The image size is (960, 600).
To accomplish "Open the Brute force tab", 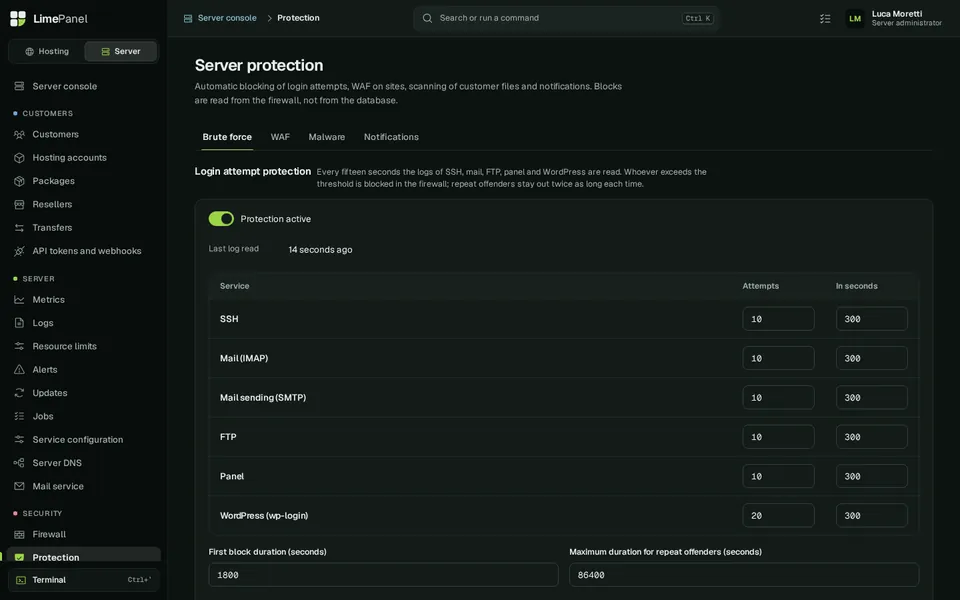I will coord(227,137).
